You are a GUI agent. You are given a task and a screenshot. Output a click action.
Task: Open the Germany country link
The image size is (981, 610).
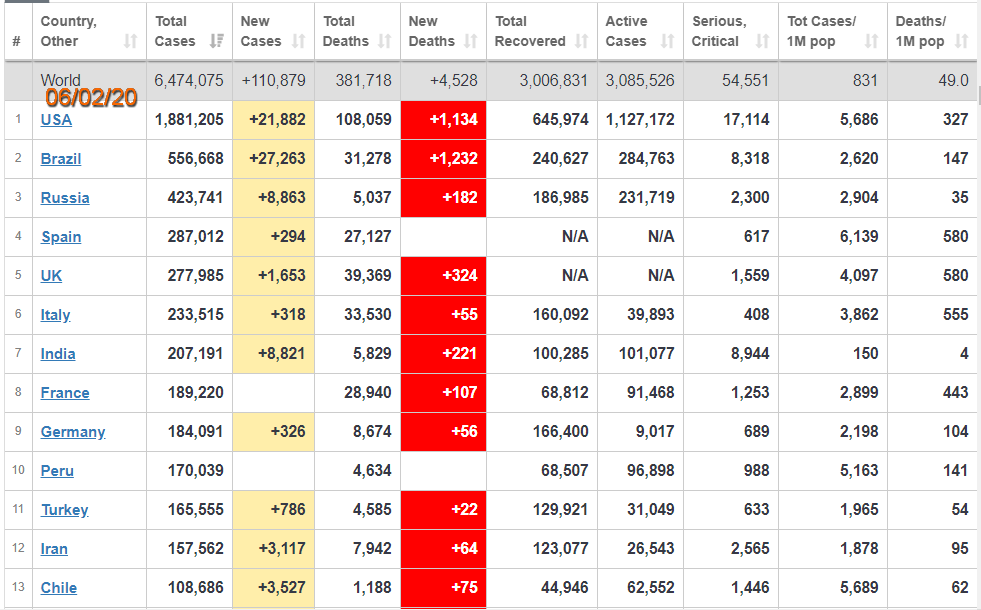click(73, 432)
